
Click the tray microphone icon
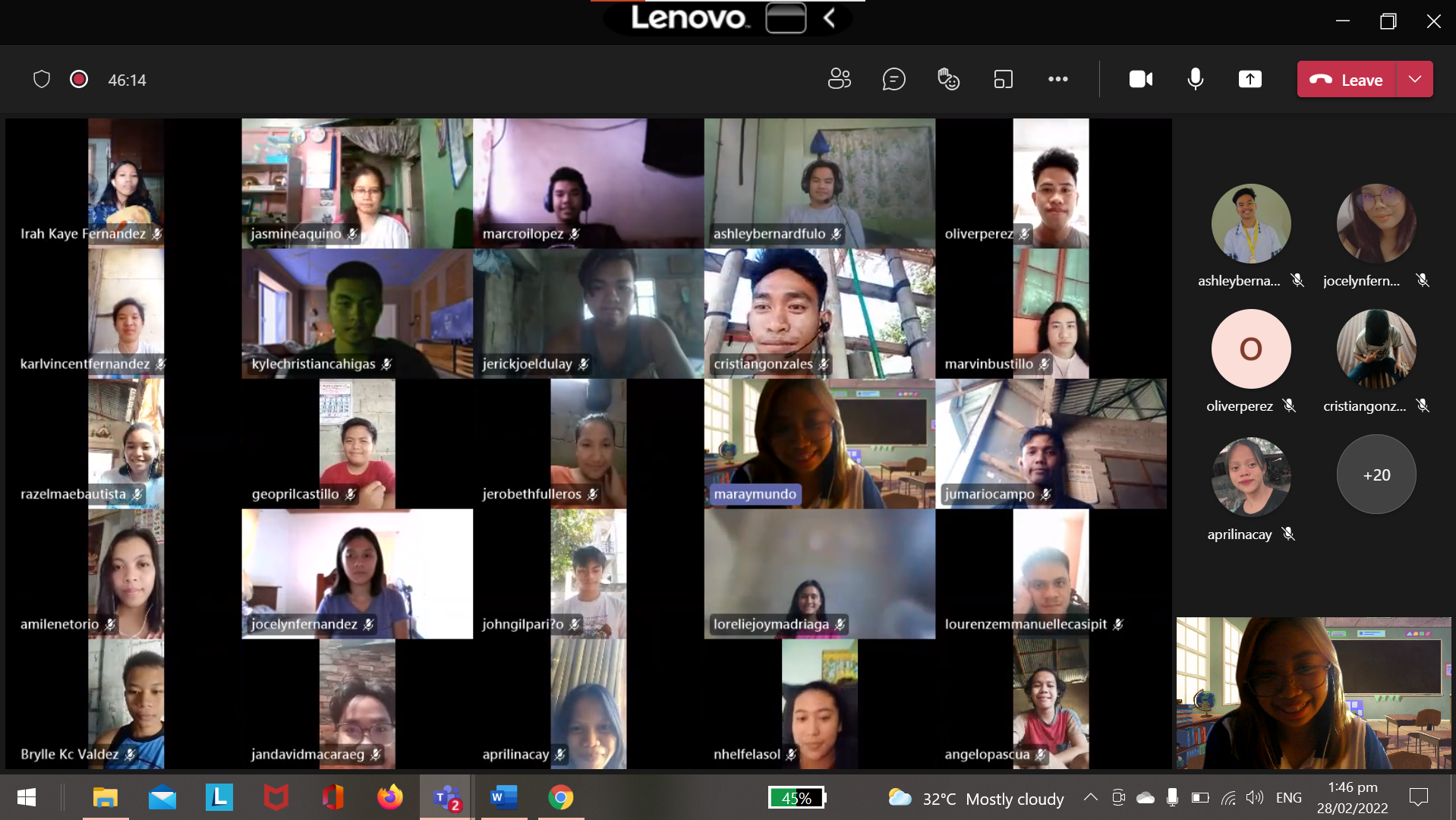point(1172,796)
